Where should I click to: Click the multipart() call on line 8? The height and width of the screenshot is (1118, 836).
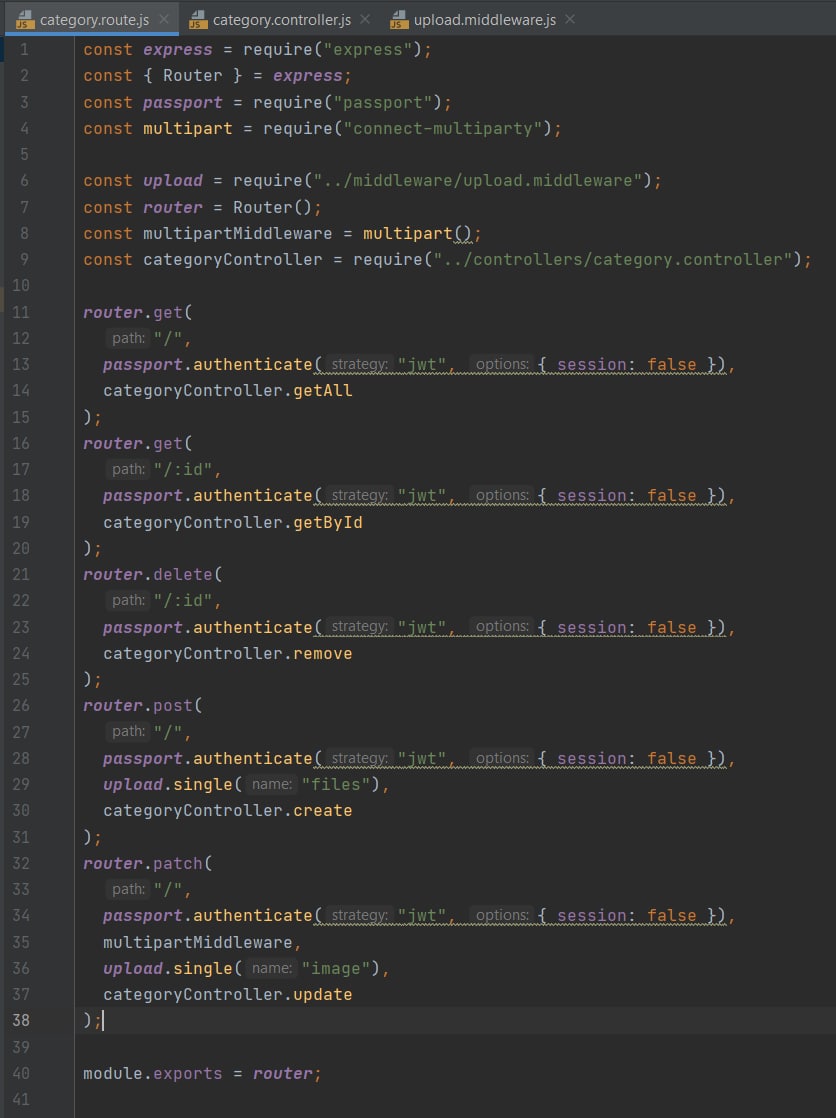coord(417,234)
